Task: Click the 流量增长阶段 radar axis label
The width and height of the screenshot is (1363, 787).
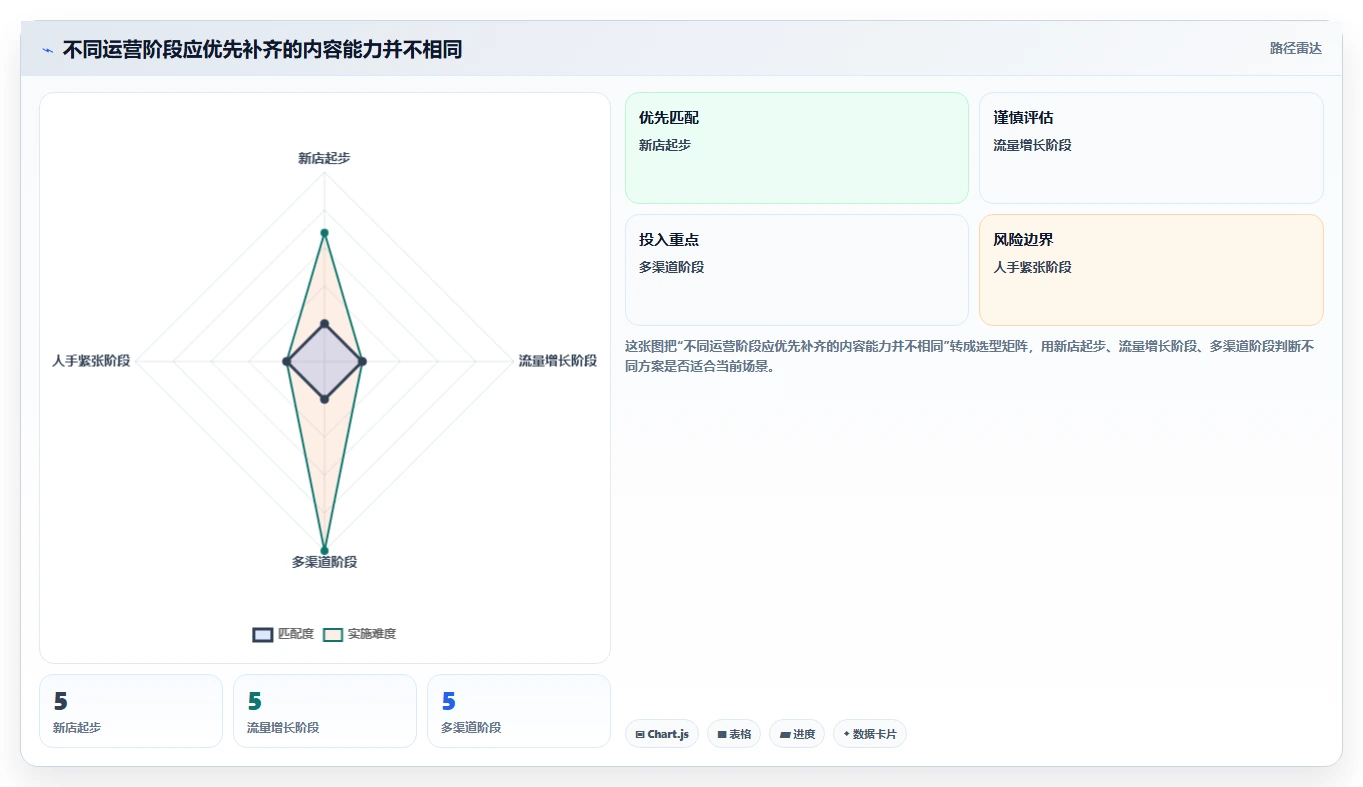Action: point(558,361)
